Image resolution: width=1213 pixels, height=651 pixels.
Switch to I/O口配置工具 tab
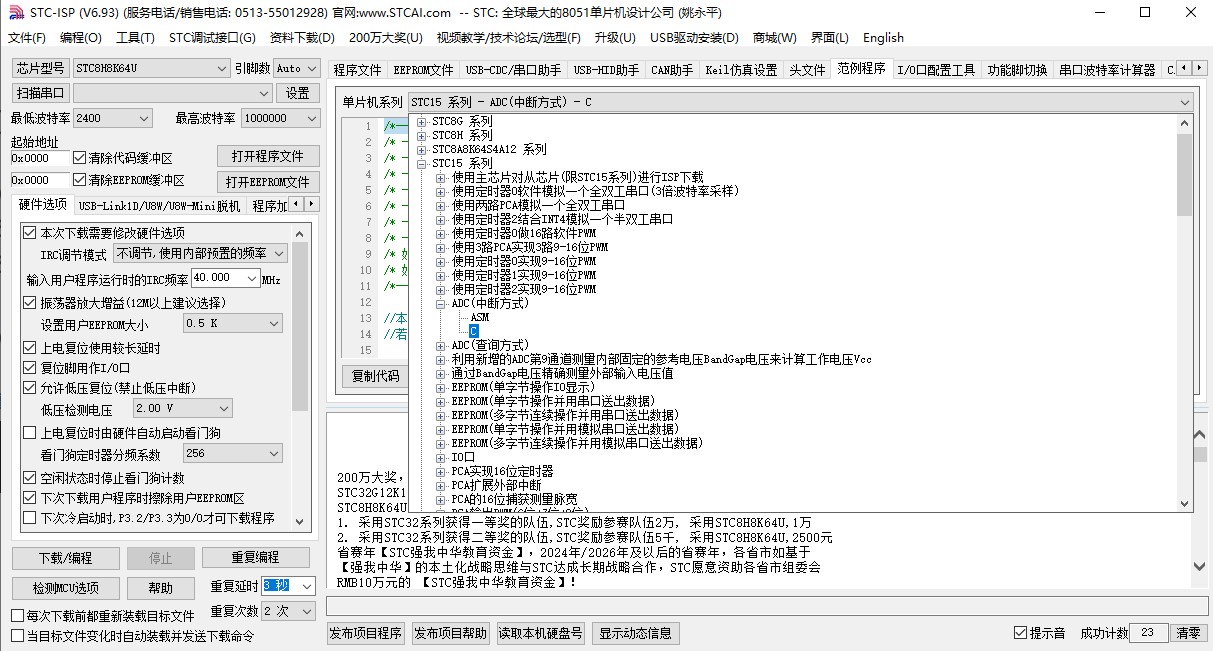coord(935,70)
